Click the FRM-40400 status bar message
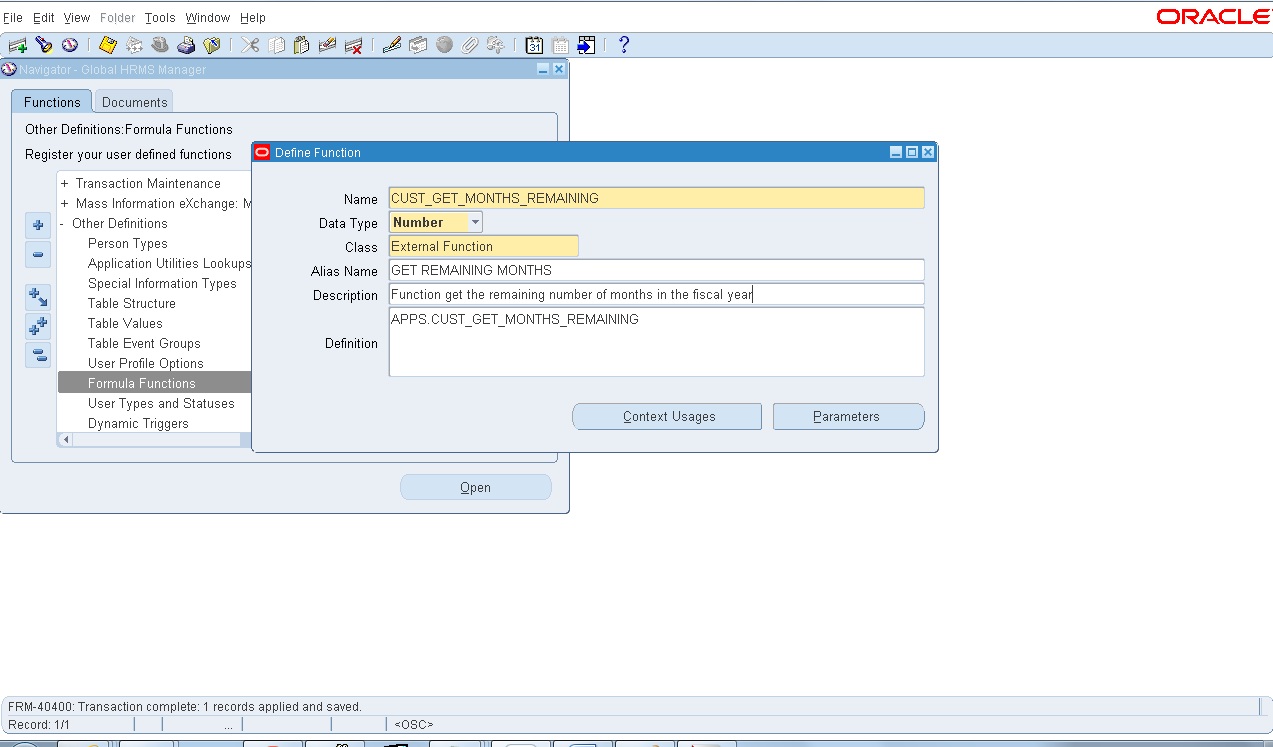1273x747 pixels. [x=185, y=706]
